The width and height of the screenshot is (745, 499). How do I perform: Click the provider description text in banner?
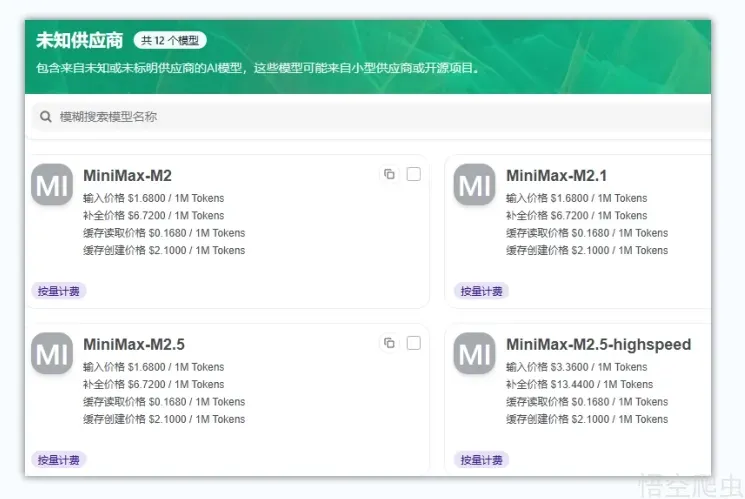(x=257, y=68)
